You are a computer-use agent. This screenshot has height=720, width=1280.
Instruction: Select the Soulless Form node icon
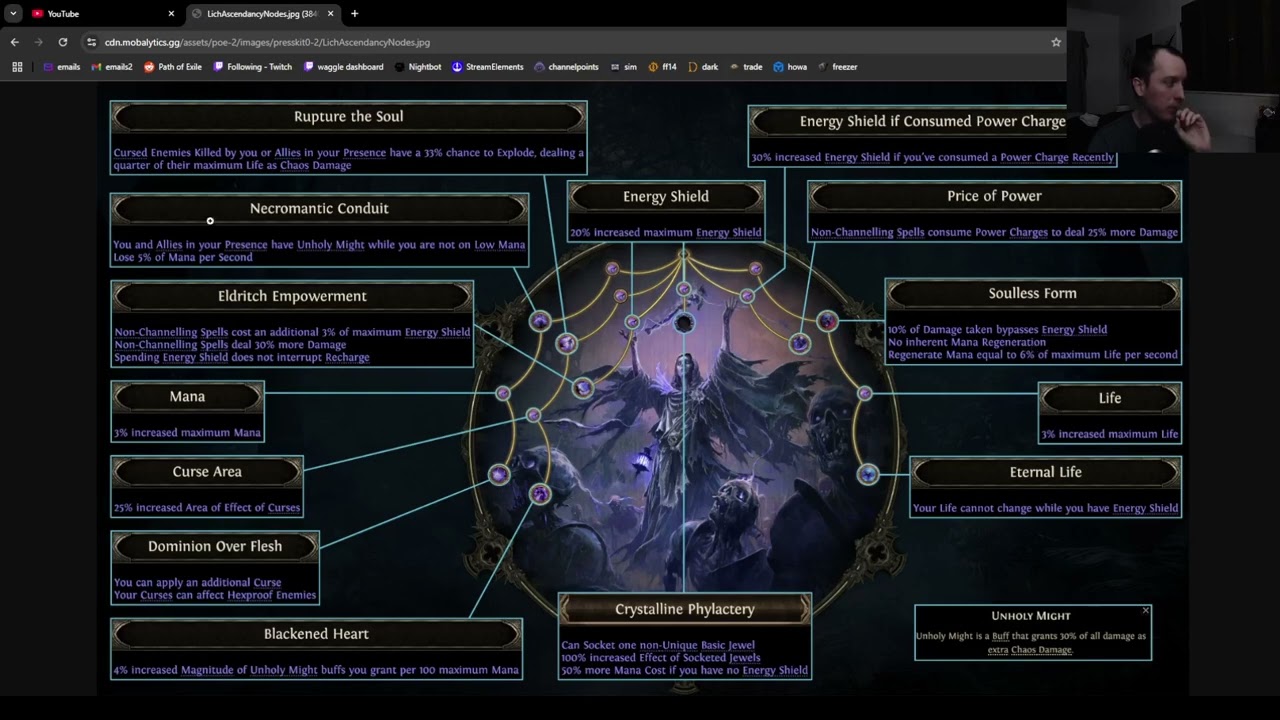(x=827, y=321)
